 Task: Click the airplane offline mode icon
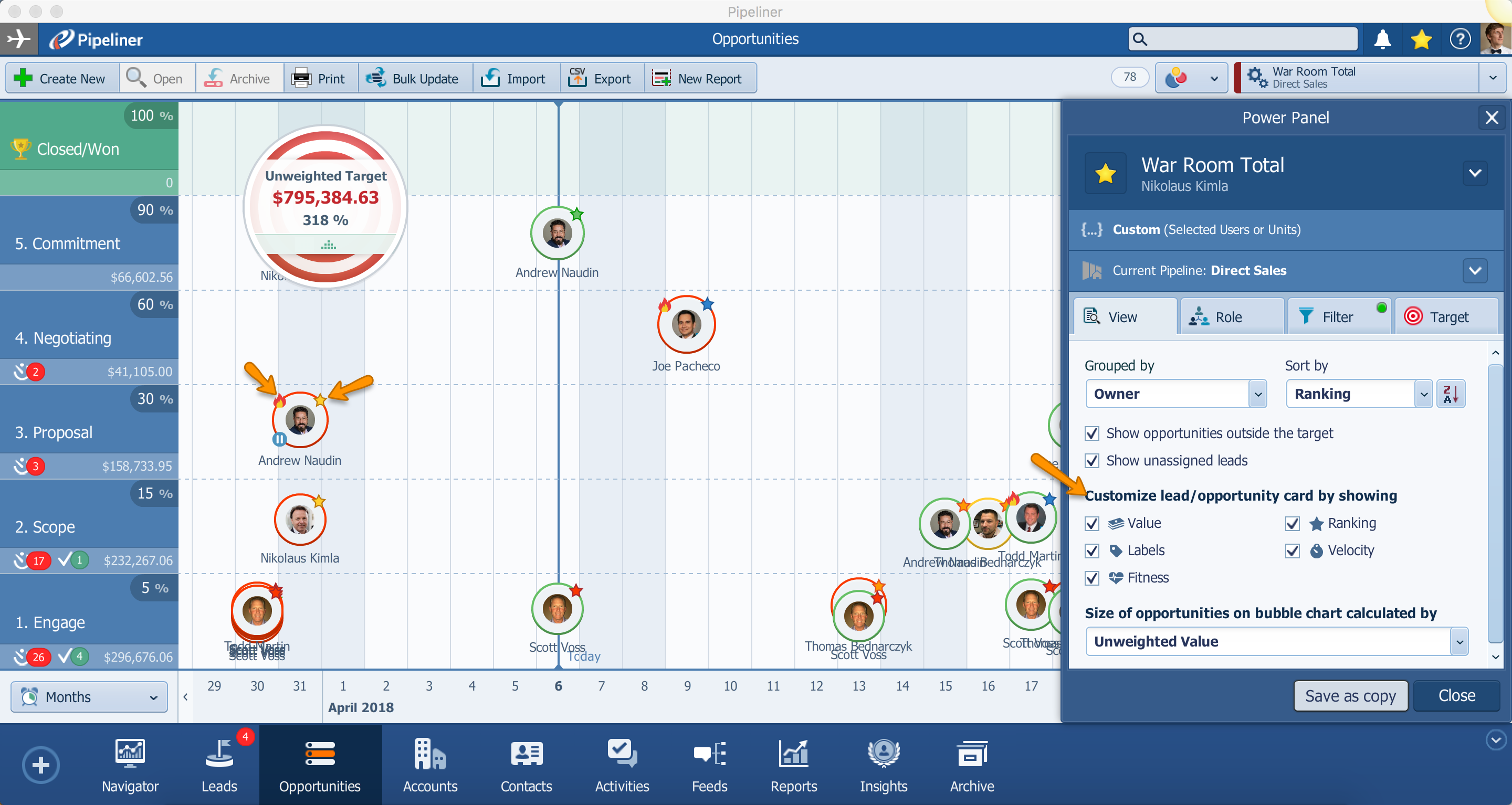[x=19, y=39]
